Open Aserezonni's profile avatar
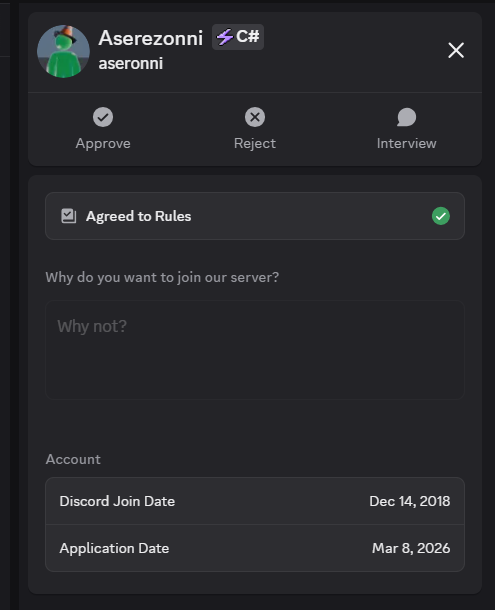495x610 pixels. pyautogui.click(x=63, y=51)
